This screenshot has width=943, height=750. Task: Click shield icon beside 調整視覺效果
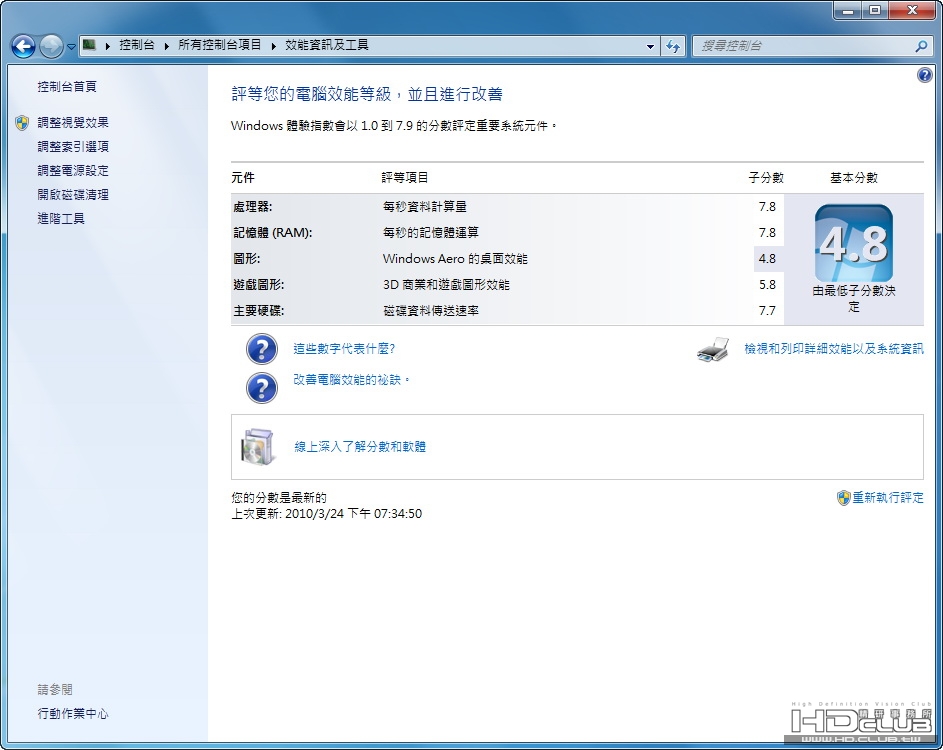pyautogui.click(x=22, y=123)
